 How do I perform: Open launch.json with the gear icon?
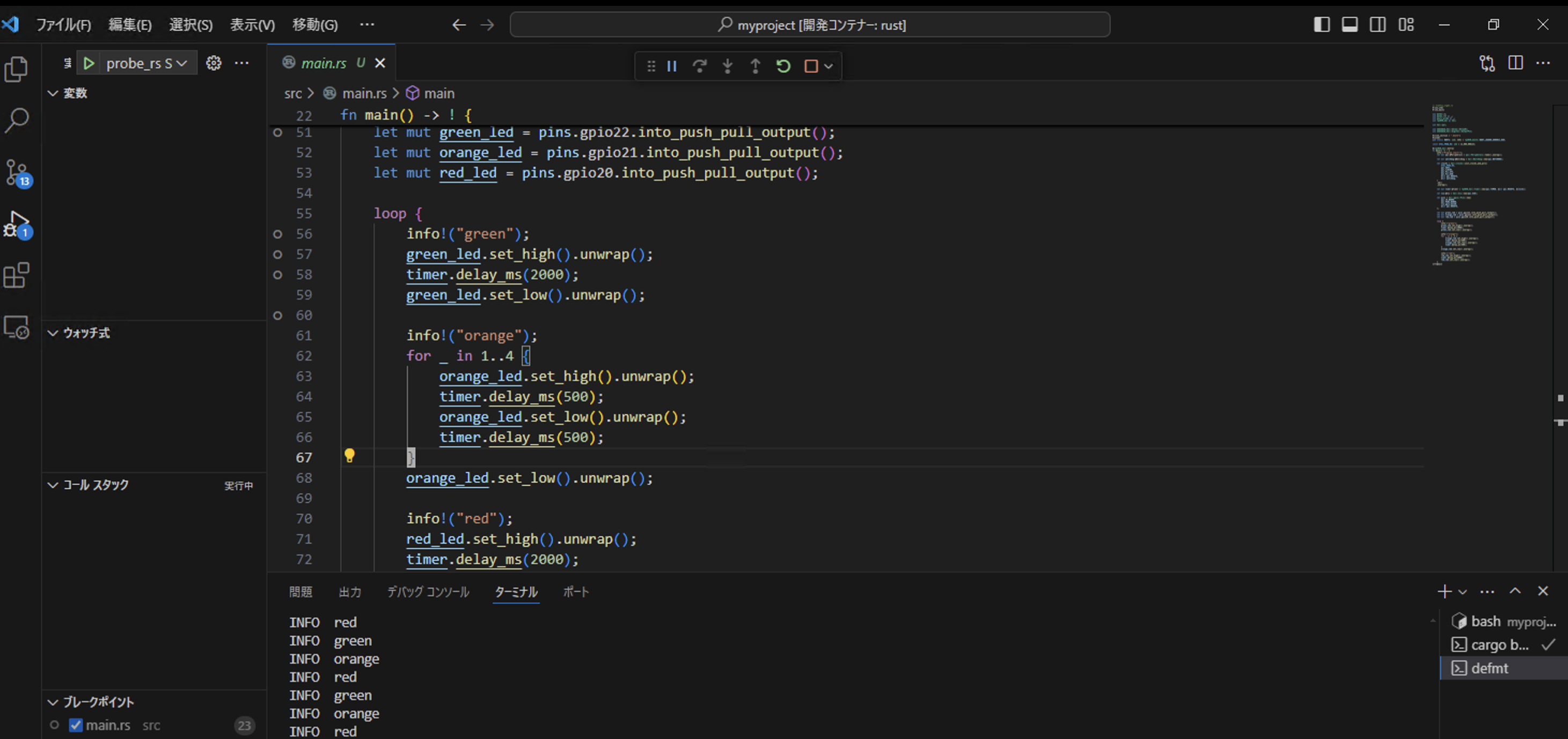tap(214, 63)
